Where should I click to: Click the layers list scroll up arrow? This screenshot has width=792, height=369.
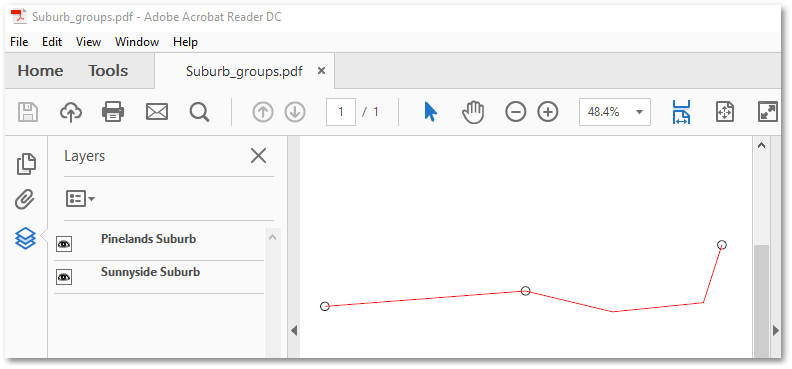[272, 237]
